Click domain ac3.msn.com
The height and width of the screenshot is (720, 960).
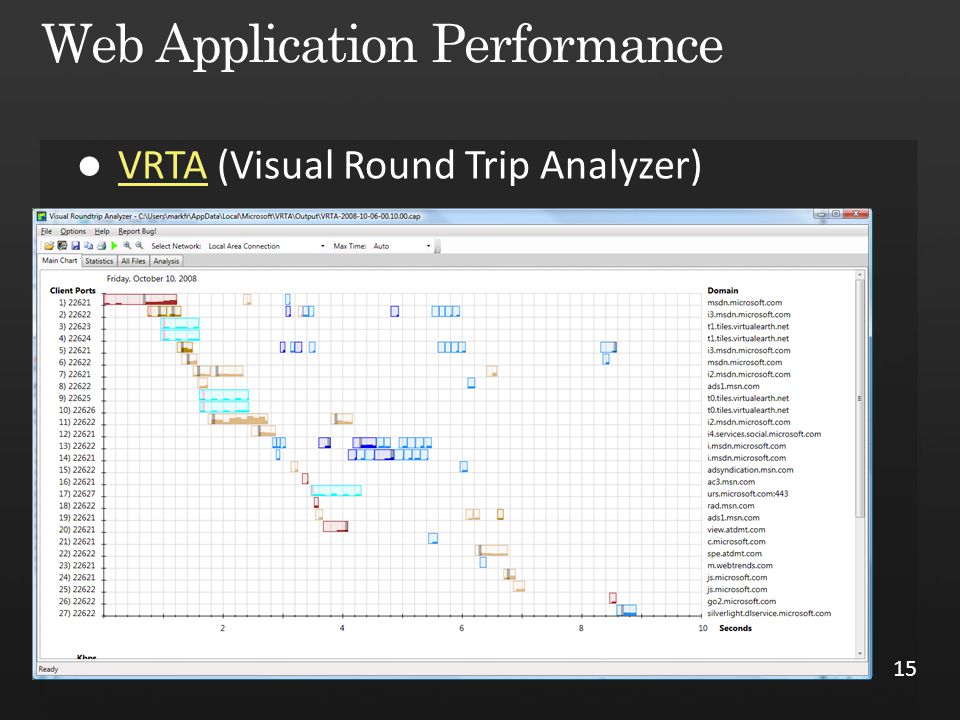click(731, 482)
